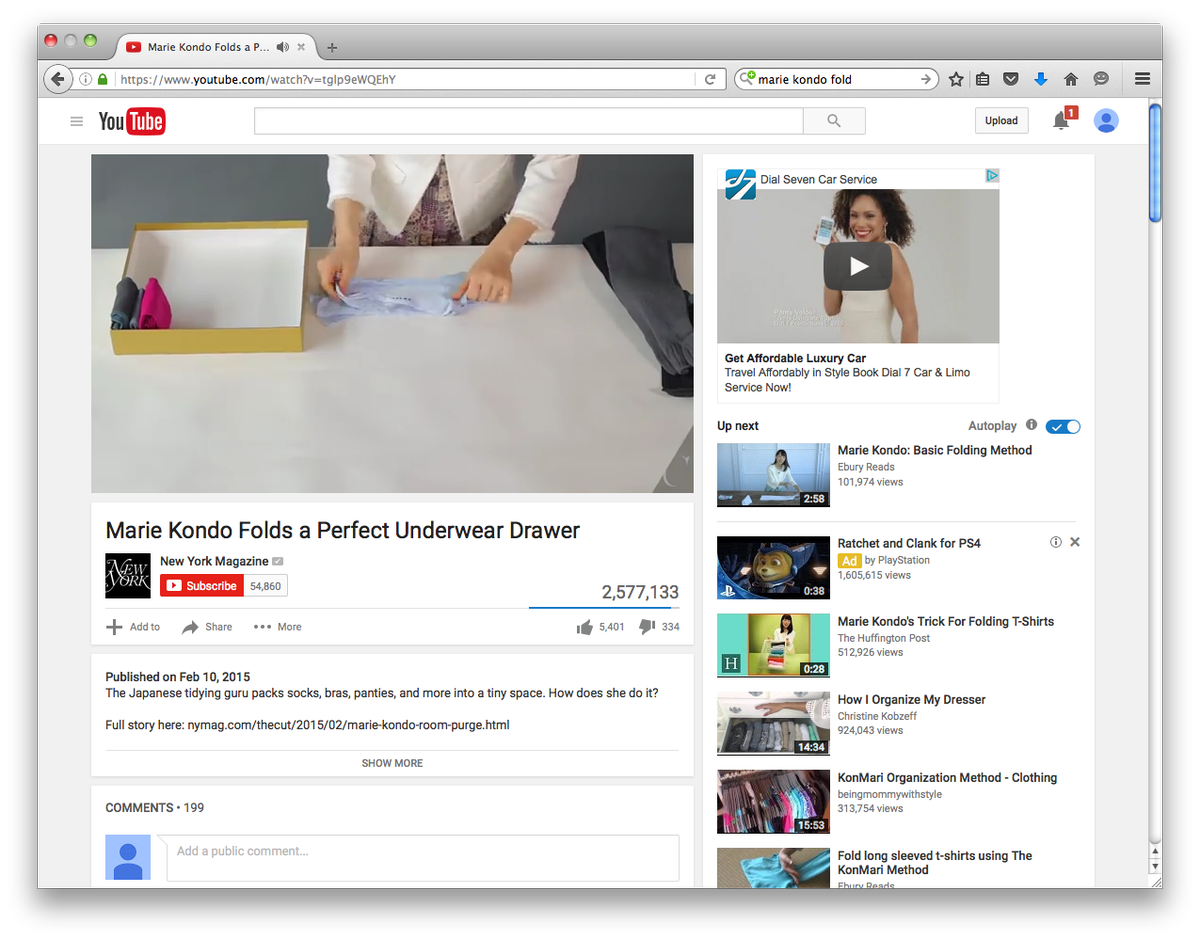The width and height of the screenshot is (1200, 940).
Task: Turn off Autoplay switch
Action: pos(1063,427)
